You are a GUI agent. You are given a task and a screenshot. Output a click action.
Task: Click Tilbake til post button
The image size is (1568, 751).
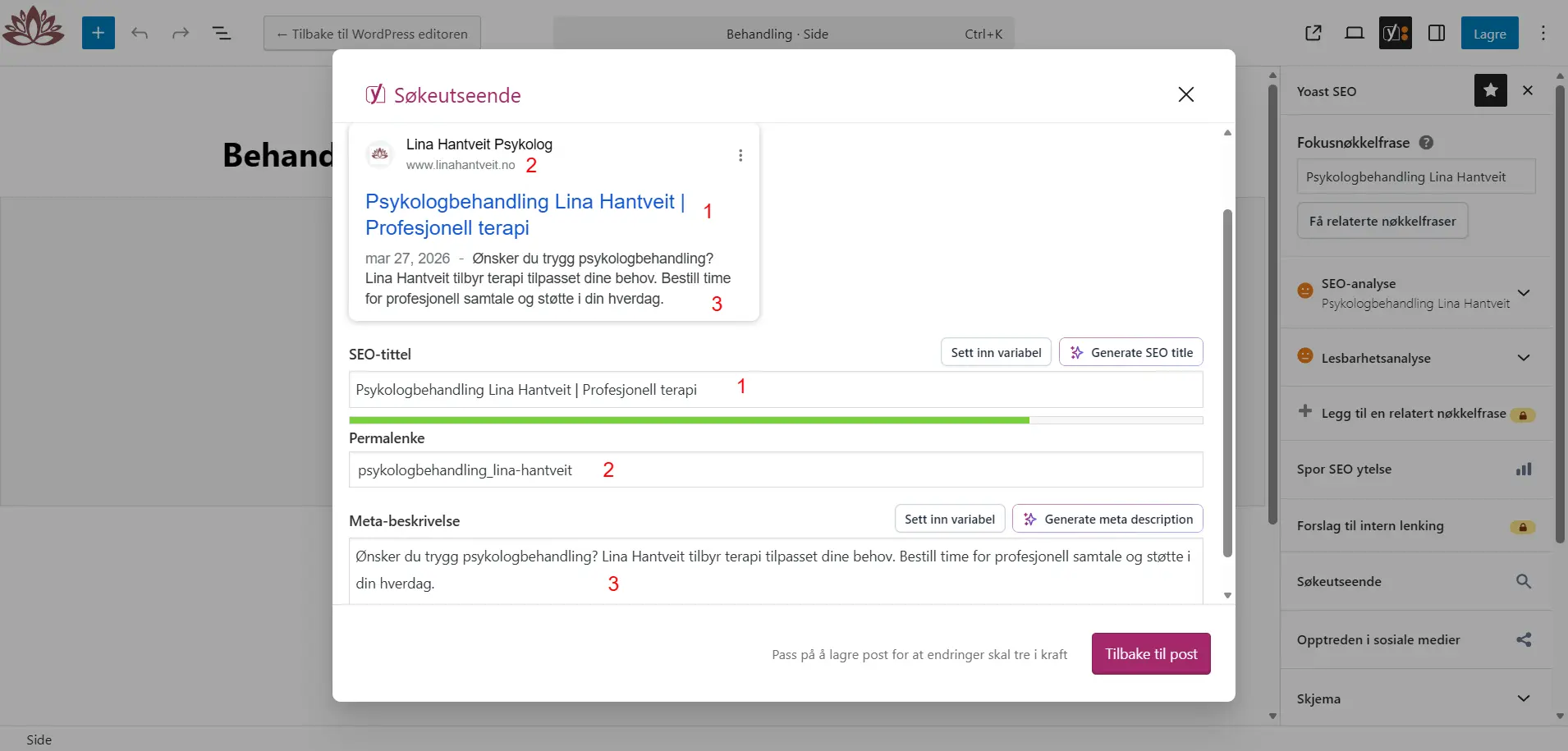1151,653
